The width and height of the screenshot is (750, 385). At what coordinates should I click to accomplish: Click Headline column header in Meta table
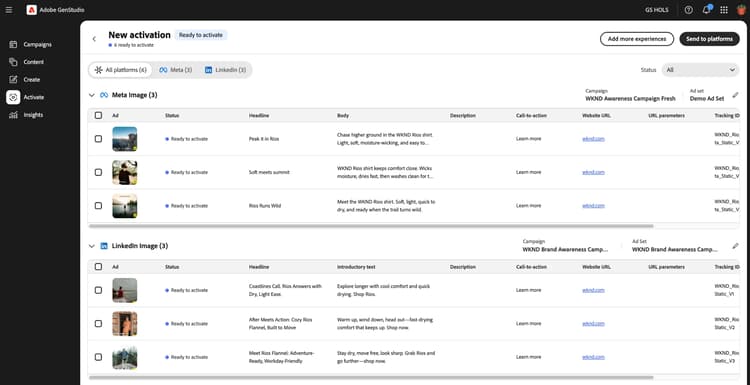pyautogui.click(x=259, y=116)
